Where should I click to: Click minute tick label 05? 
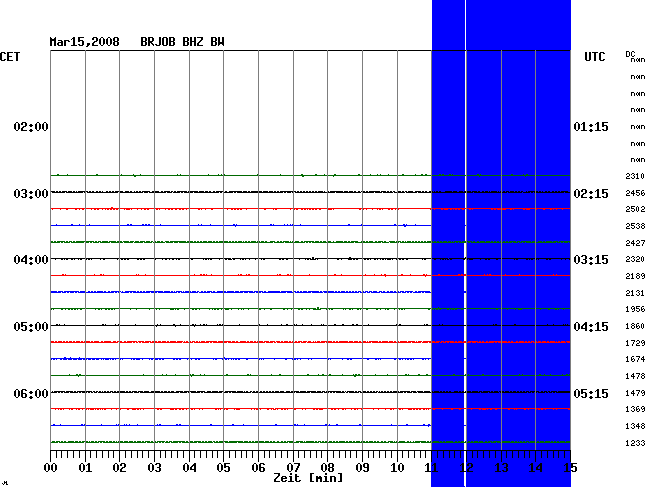click(223, 468)
